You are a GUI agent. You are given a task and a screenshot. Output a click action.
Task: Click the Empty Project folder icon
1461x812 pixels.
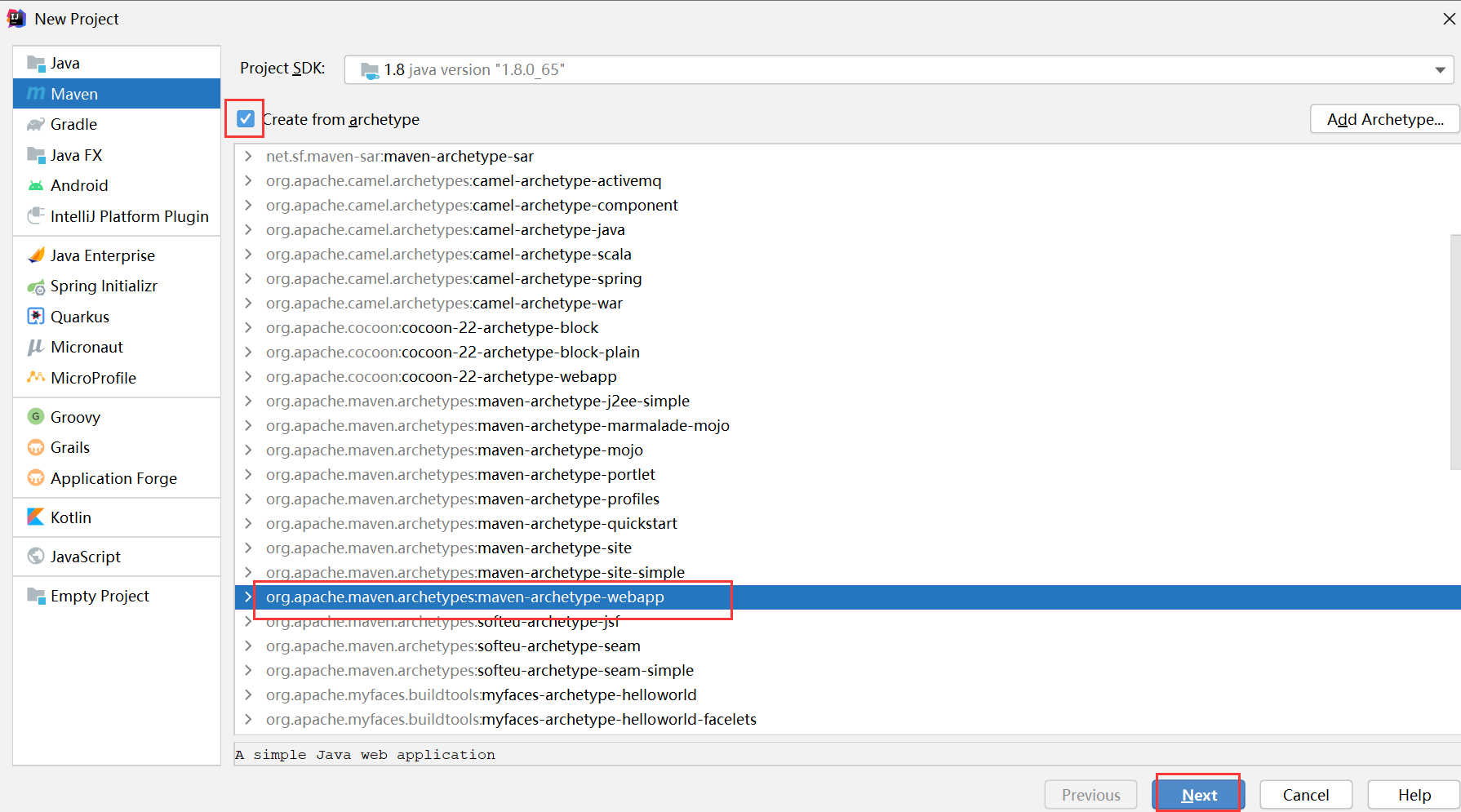tap(36, 596)
